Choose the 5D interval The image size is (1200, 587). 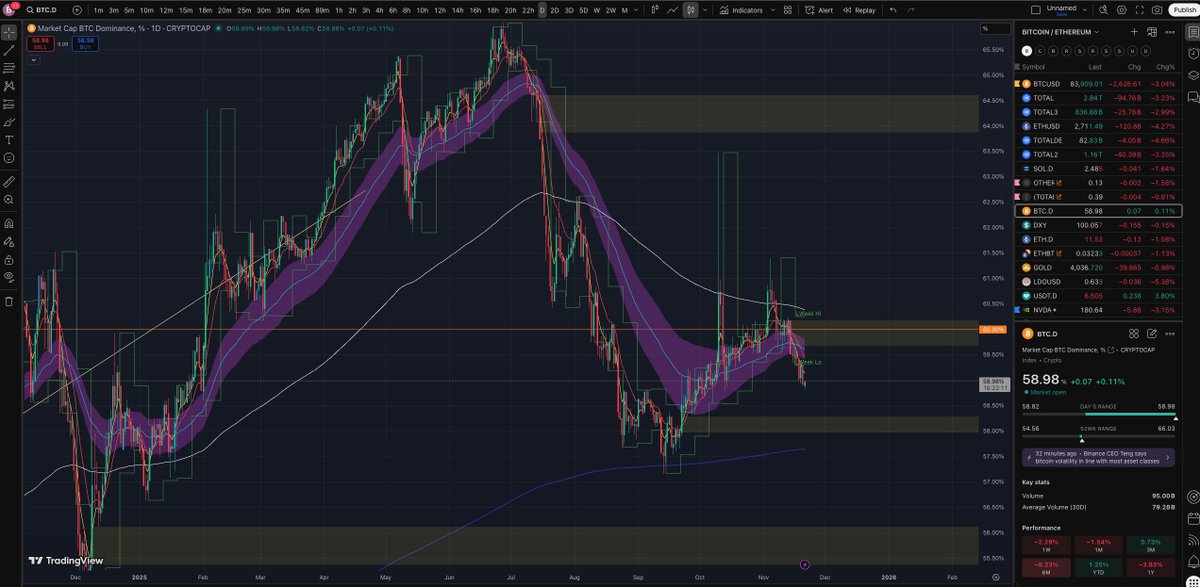click(x=584, y=10)
